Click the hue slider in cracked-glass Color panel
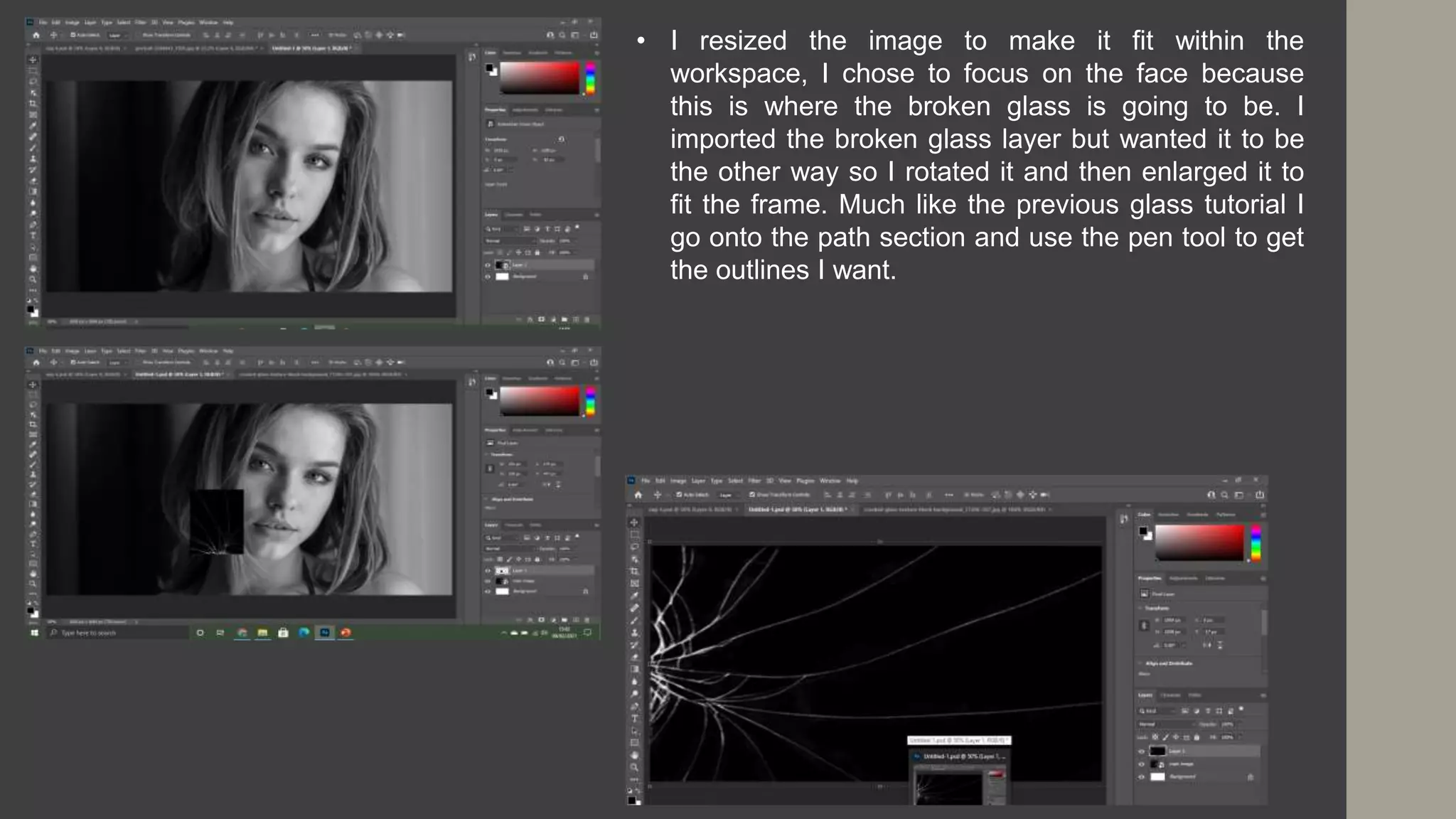Image resolution: width=1456 pixels, height=819 pixels. point(1256,543)
